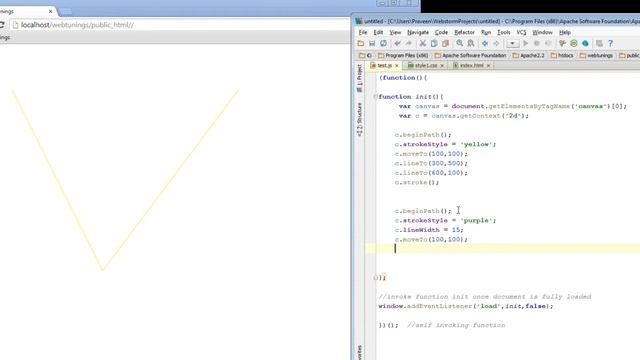640x360 pixels.
Task: Click the browser reload button
Action: 2,25
